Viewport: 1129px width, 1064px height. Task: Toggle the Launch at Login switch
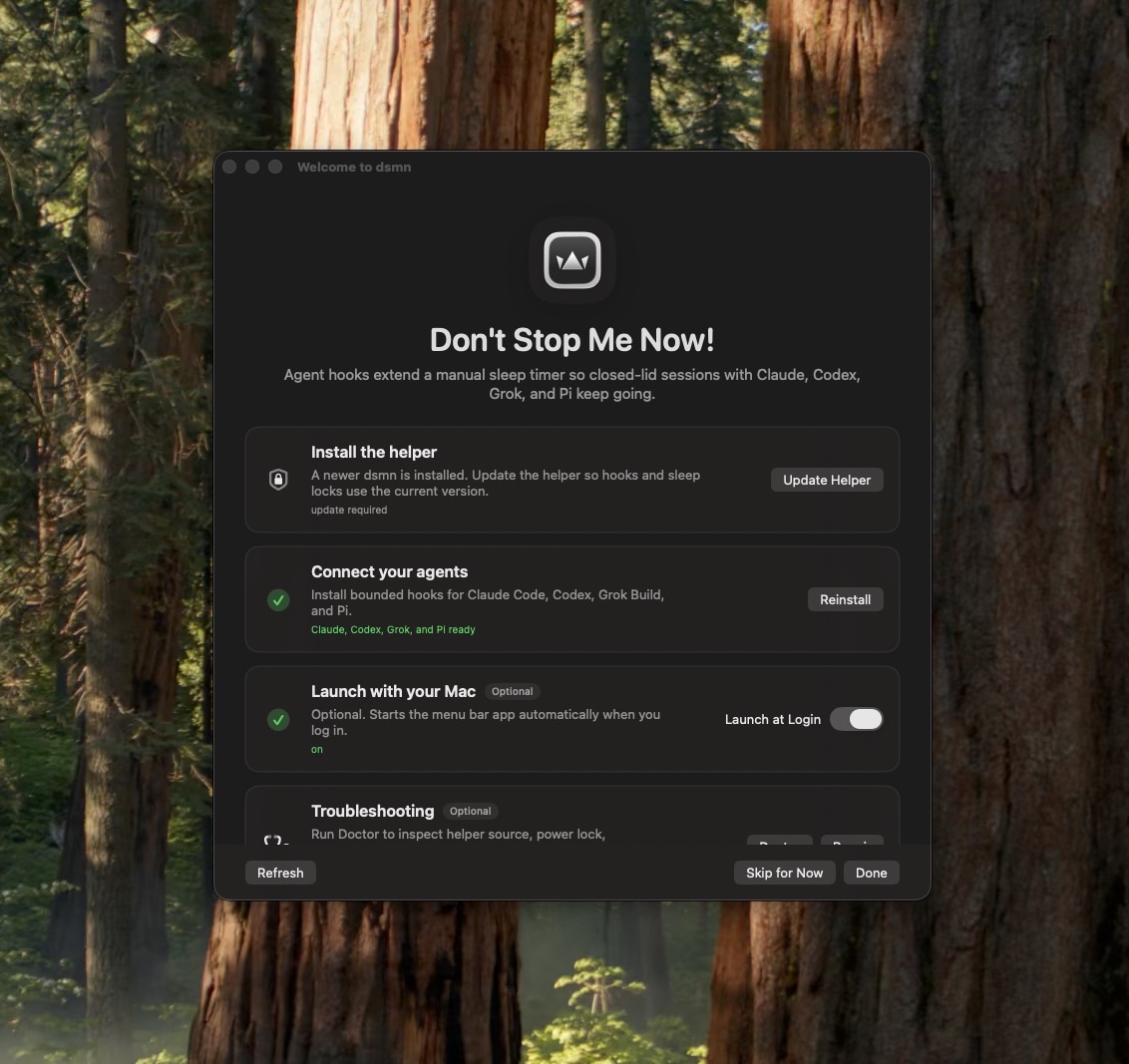(856, 719)
